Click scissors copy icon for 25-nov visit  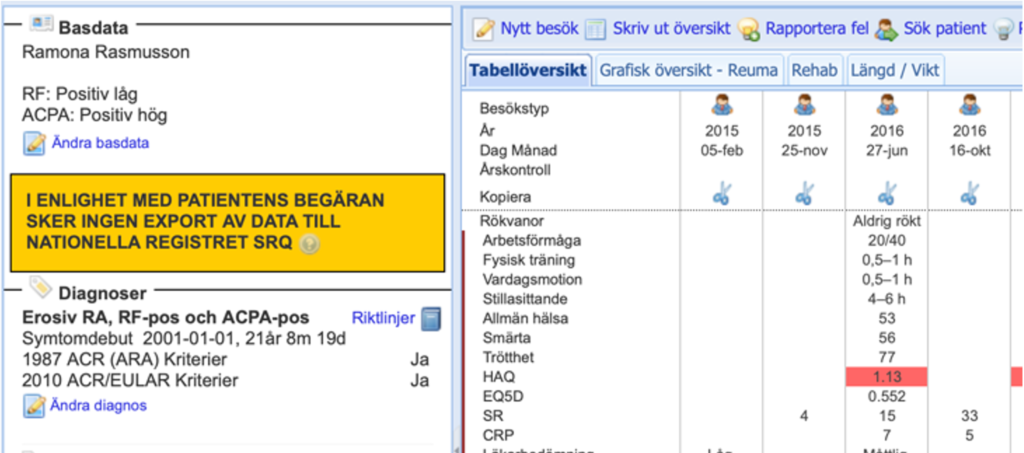point(804,195)
